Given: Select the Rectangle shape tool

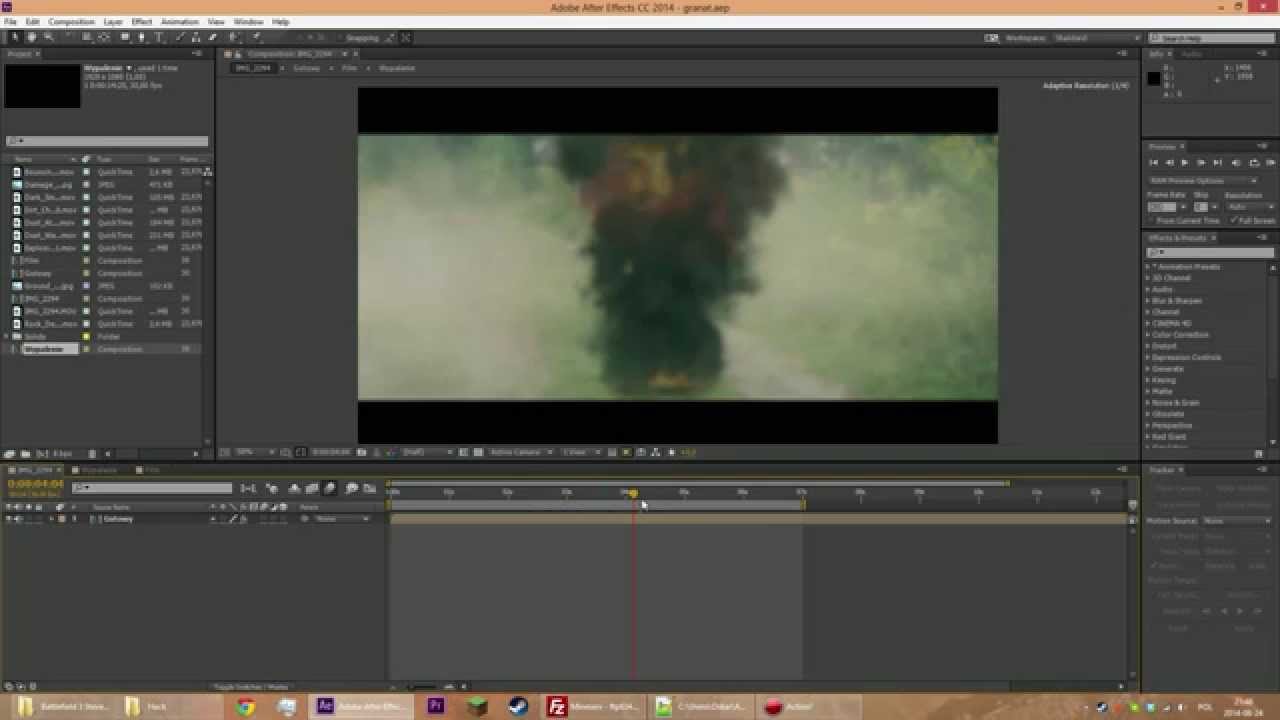Looking at the screenshot, I should point(125,37).
